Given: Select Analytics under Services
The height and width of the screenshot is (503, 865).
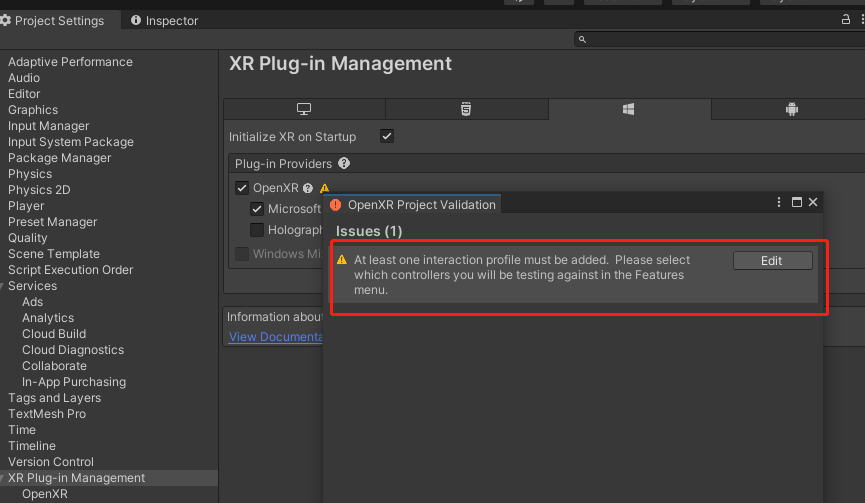Looking at the screenshot, I should (48, 318).
